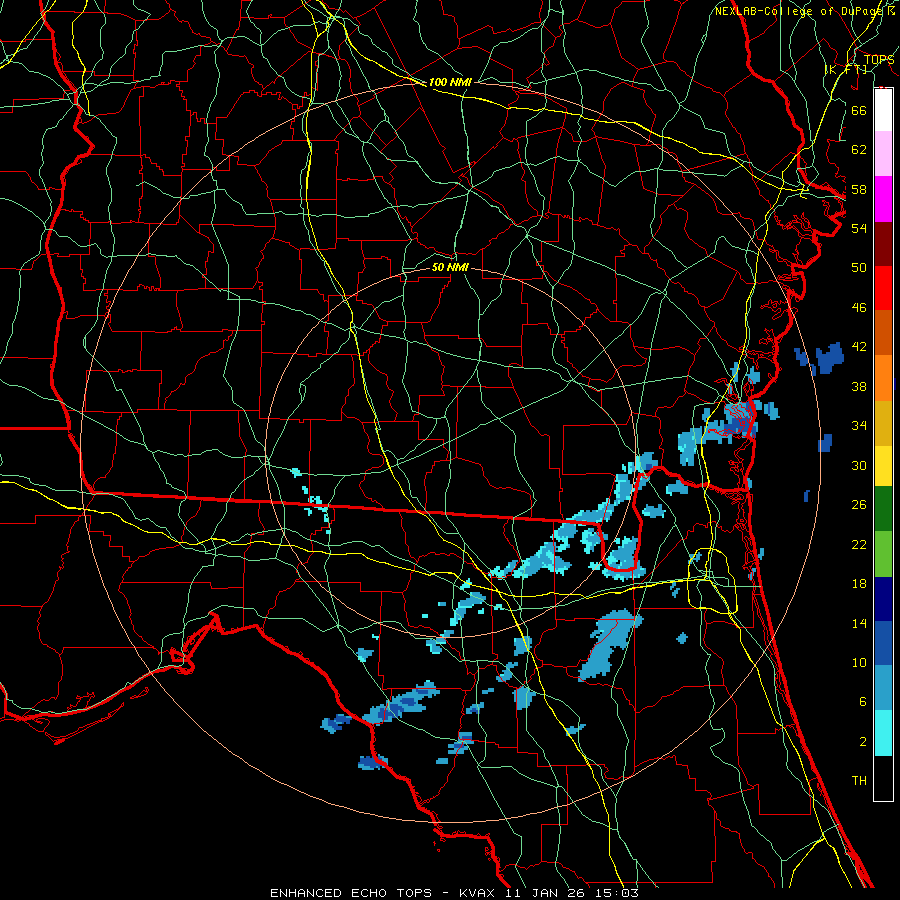
Task: Click the 10 value in the legend
Action: point(859,662)
